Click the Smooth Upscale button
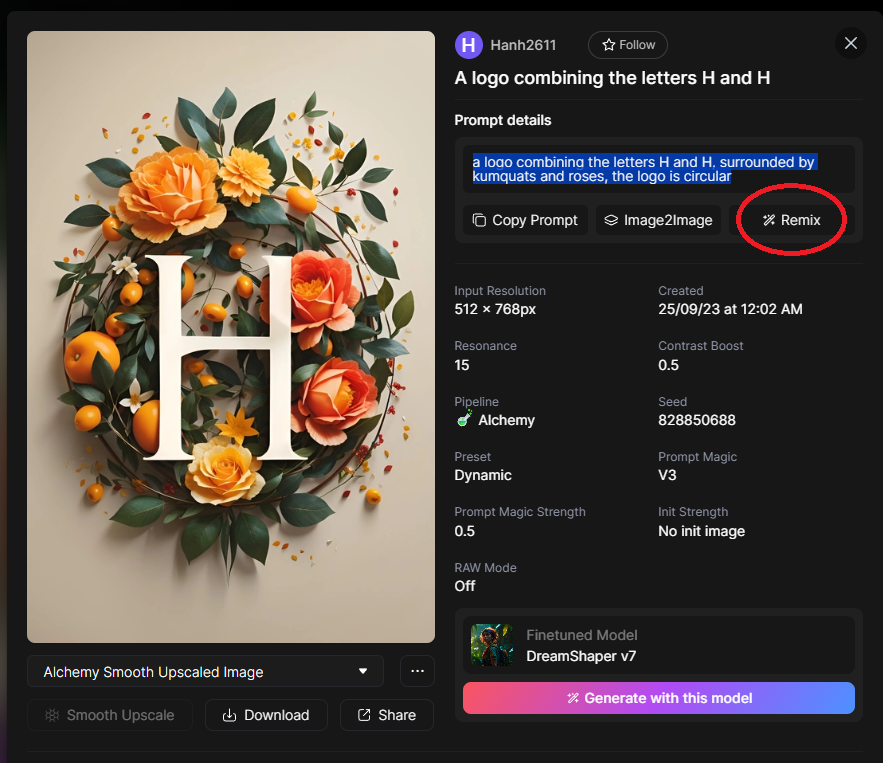The width and height of the screenshot is (883, 763). point(110,715)
